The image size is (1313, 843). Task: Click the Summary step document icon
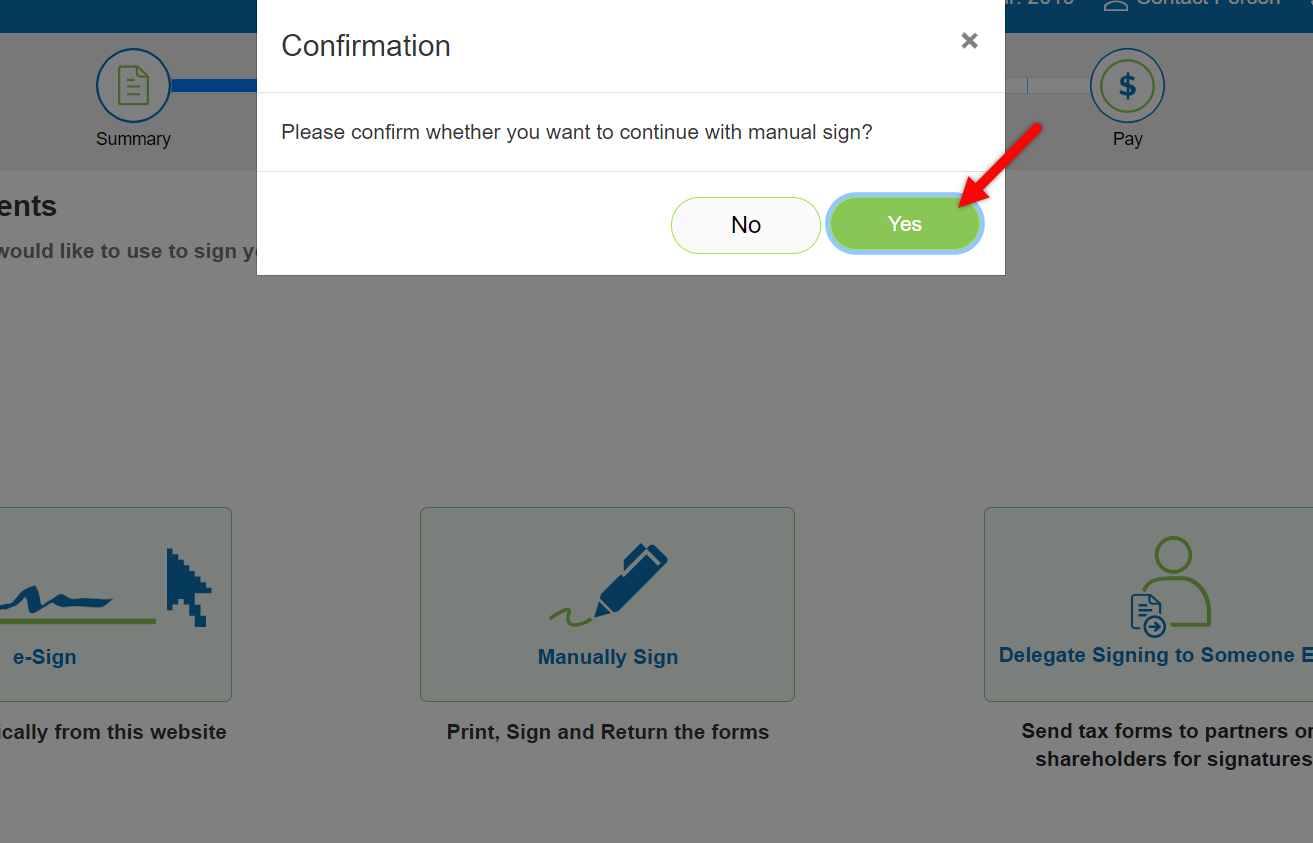[x=133, y=86]
